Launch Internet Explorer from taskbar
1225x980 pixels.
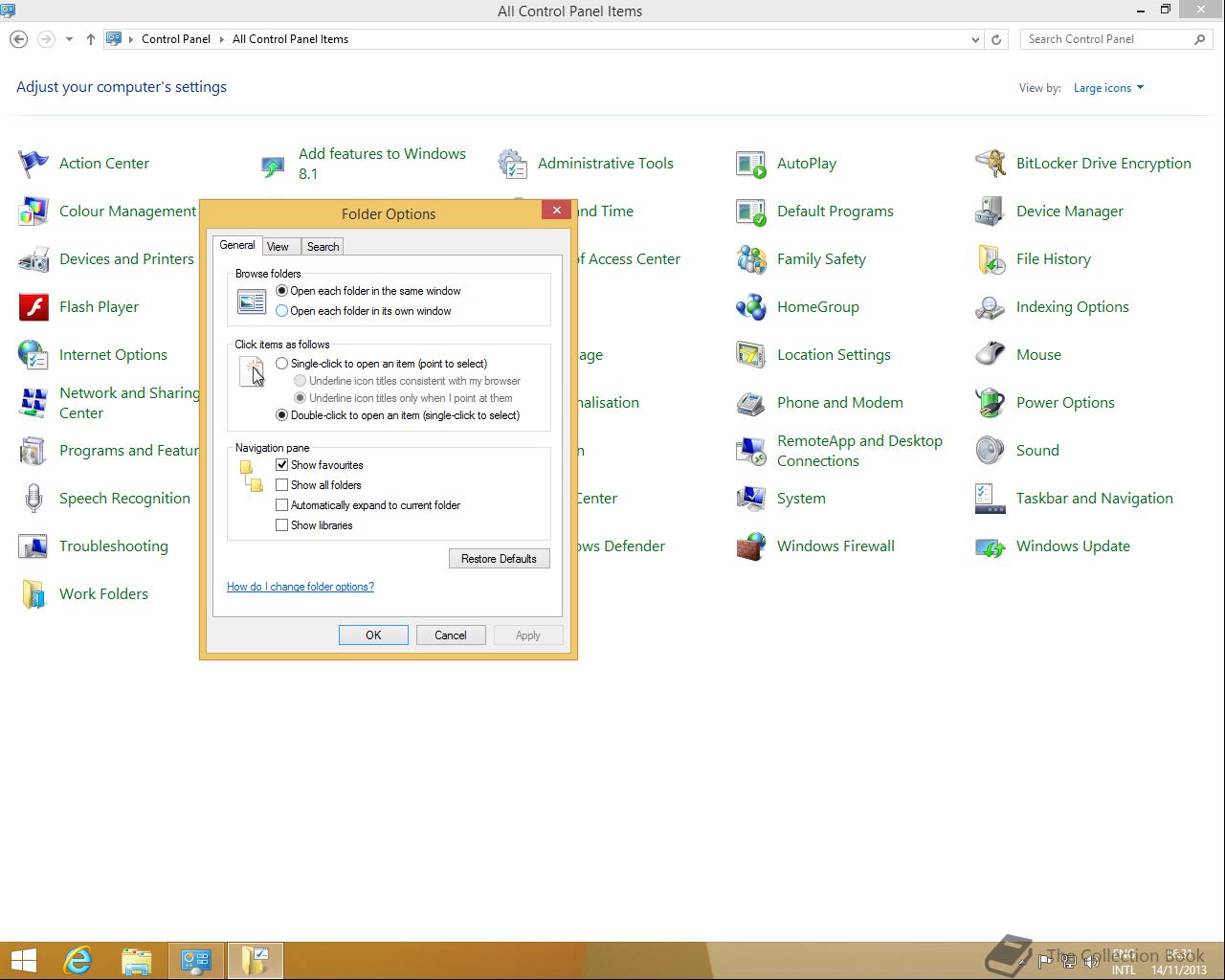[78, 961]
